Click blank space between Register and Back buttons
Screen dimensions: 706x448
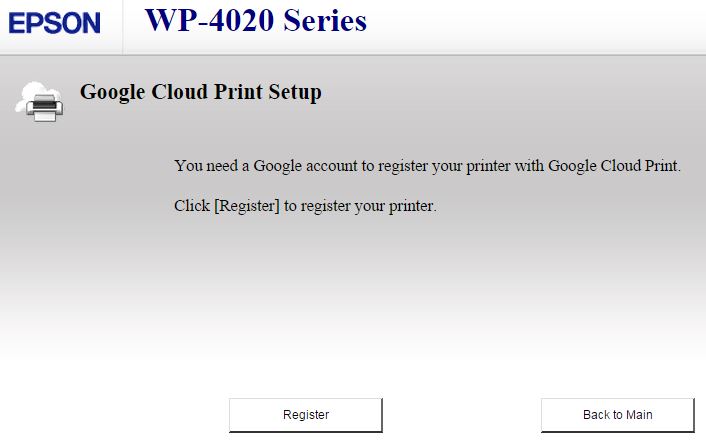[x=461, y=415]
